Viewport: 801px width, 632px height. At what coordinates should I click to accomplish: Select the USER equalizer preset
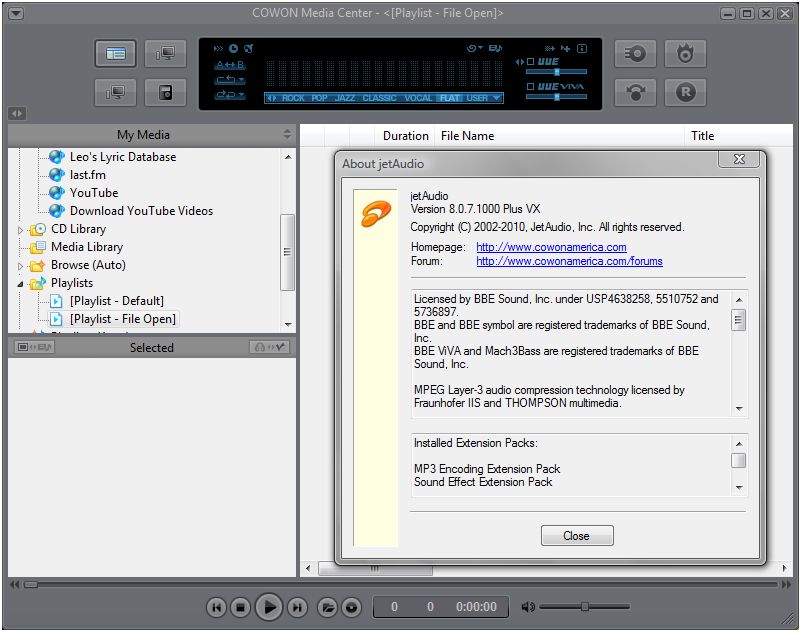coord(477,98)
